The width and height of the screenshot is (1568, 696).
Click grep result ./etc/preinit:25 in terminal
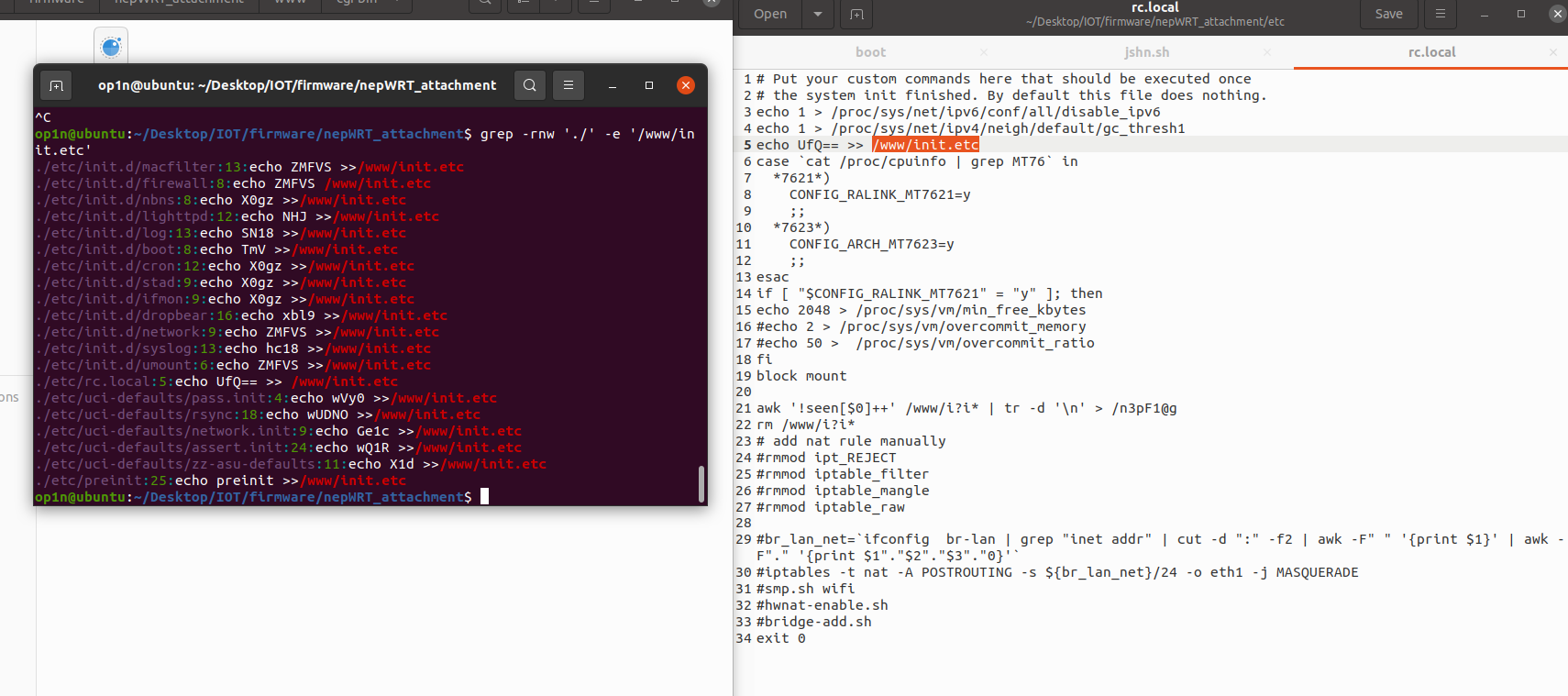tap(220, 481)
